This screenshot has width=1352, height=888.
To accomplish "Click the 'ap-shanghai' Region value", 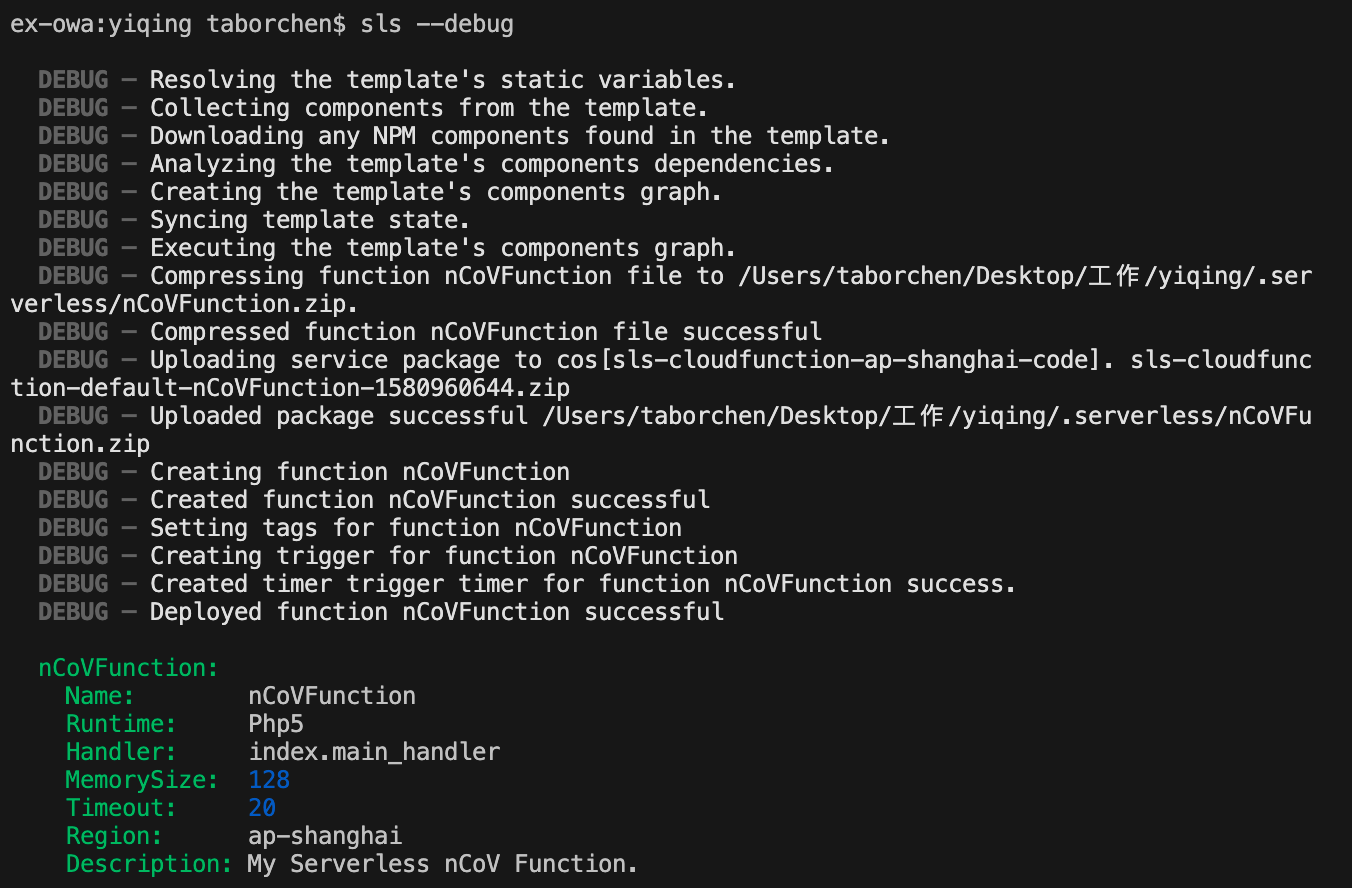I will (x=325, y=836).
